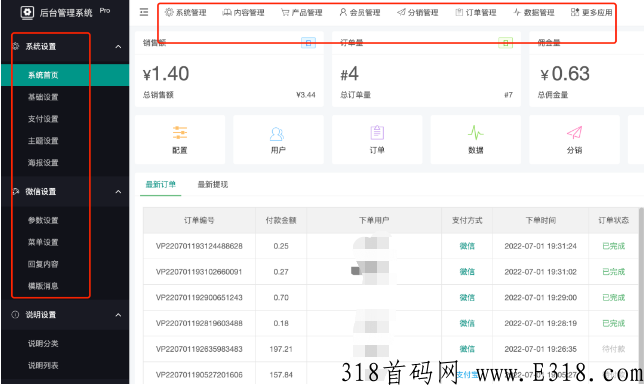Open 产品管理 in top navigation
The height and width of the screenshot is (385, 644).
click(302, 13)
